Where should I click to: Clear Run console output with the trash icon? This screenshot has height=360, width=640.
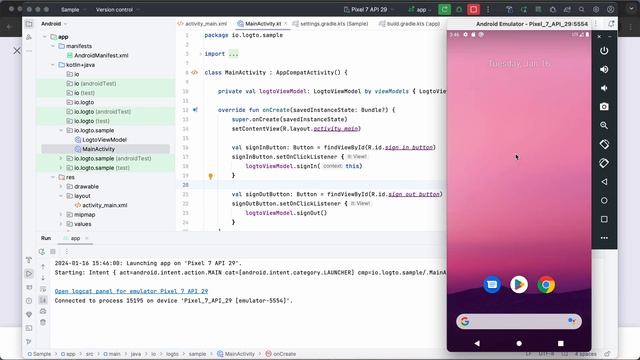click(x=43, y=322)
